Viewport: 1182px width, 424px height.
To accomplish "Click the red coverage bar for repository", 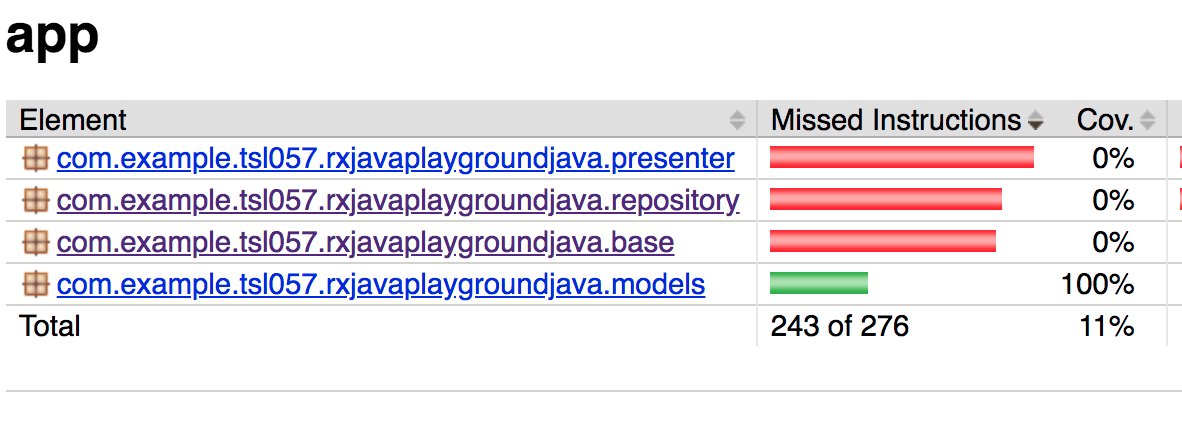I will click(x=886, y=199).
